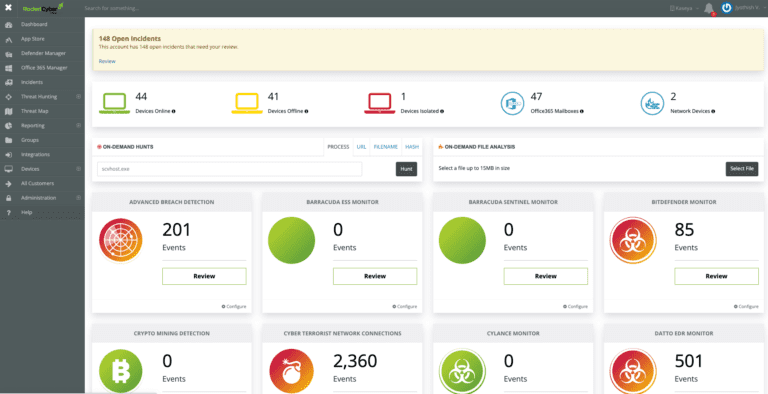This screenshot has width=768, height=394.
Task: Switch to the FILENAME hunt tab
Action: pos(385,147)
